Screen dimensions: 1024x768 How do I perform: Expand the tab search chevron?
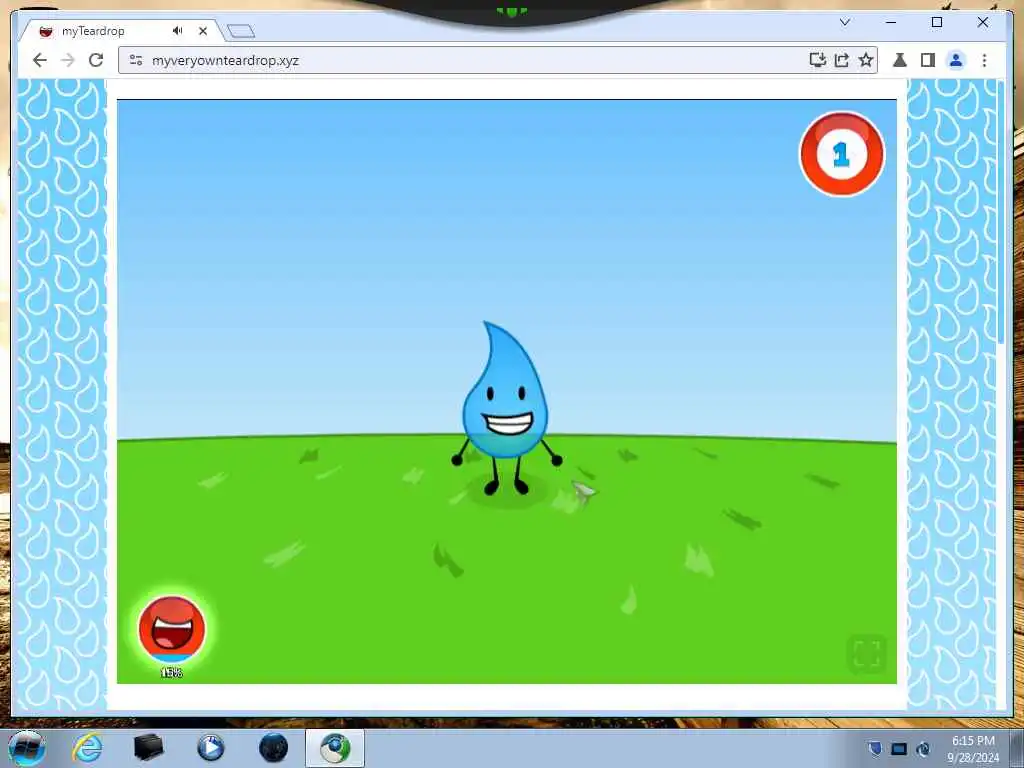[x=844, y=22]
